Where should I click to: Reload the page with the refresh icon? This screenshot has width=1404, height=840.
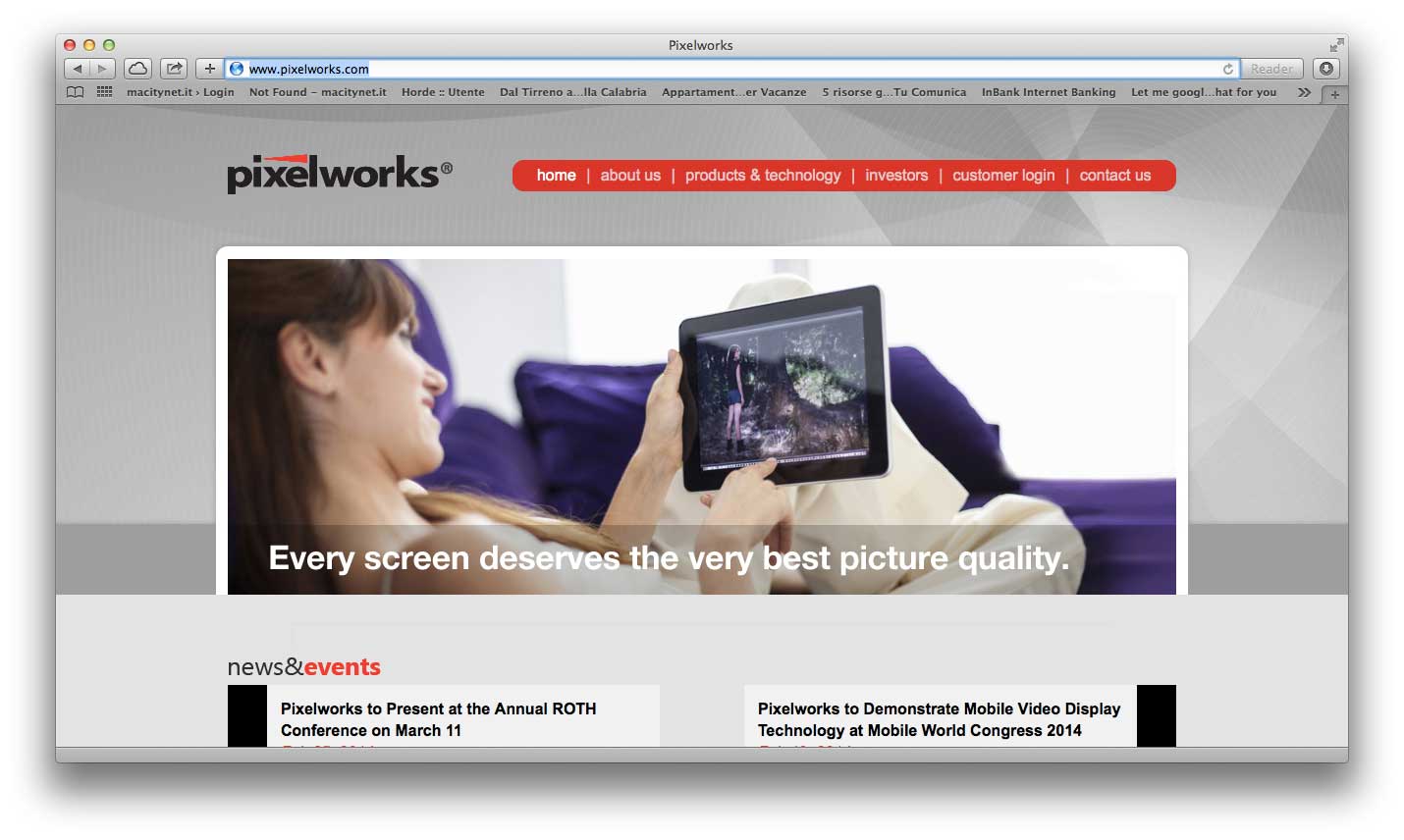coord(1227,69)
